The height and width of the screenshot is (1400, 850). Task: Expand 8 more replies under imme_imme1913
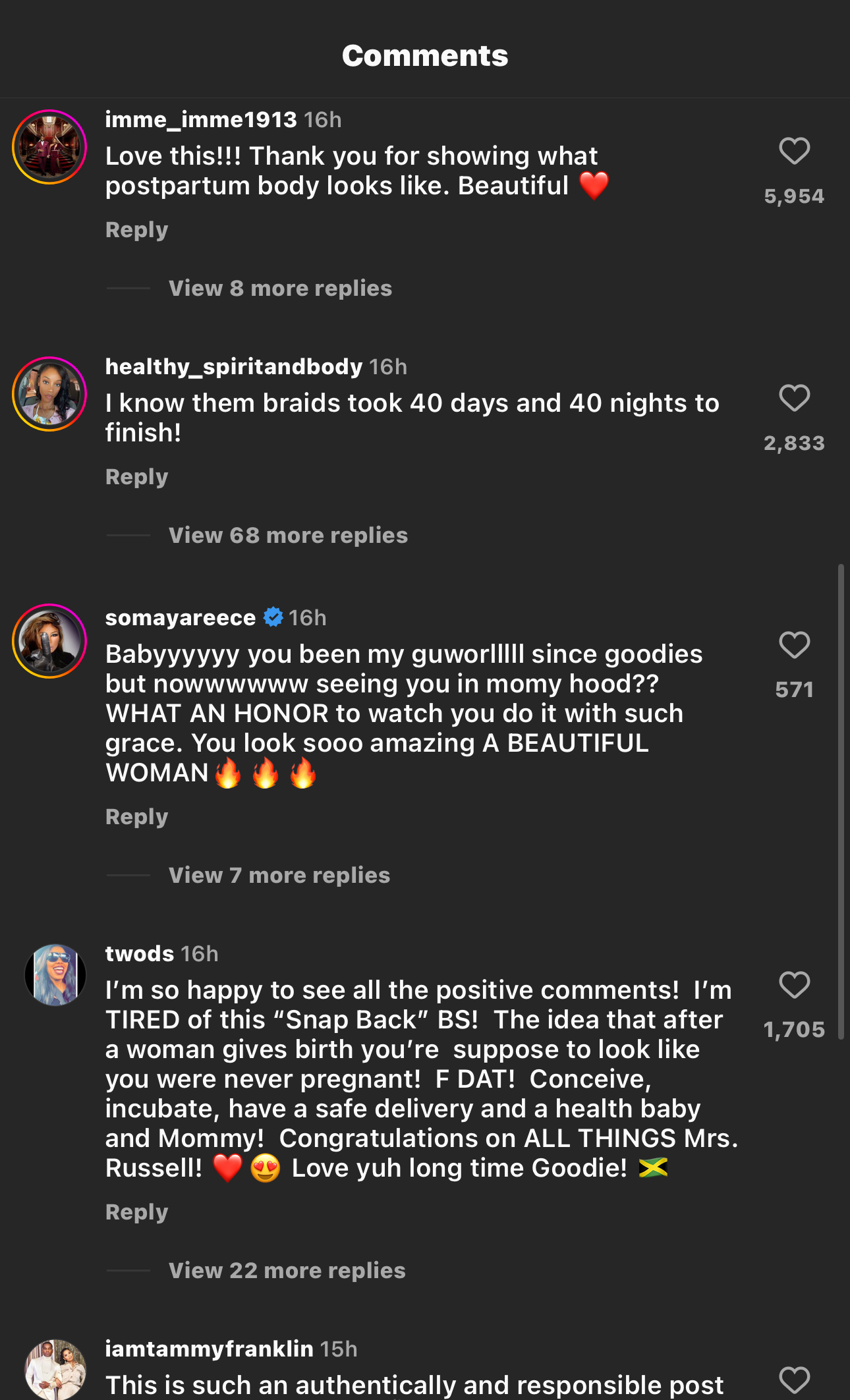pyautogui.click(x=280, y=289)
